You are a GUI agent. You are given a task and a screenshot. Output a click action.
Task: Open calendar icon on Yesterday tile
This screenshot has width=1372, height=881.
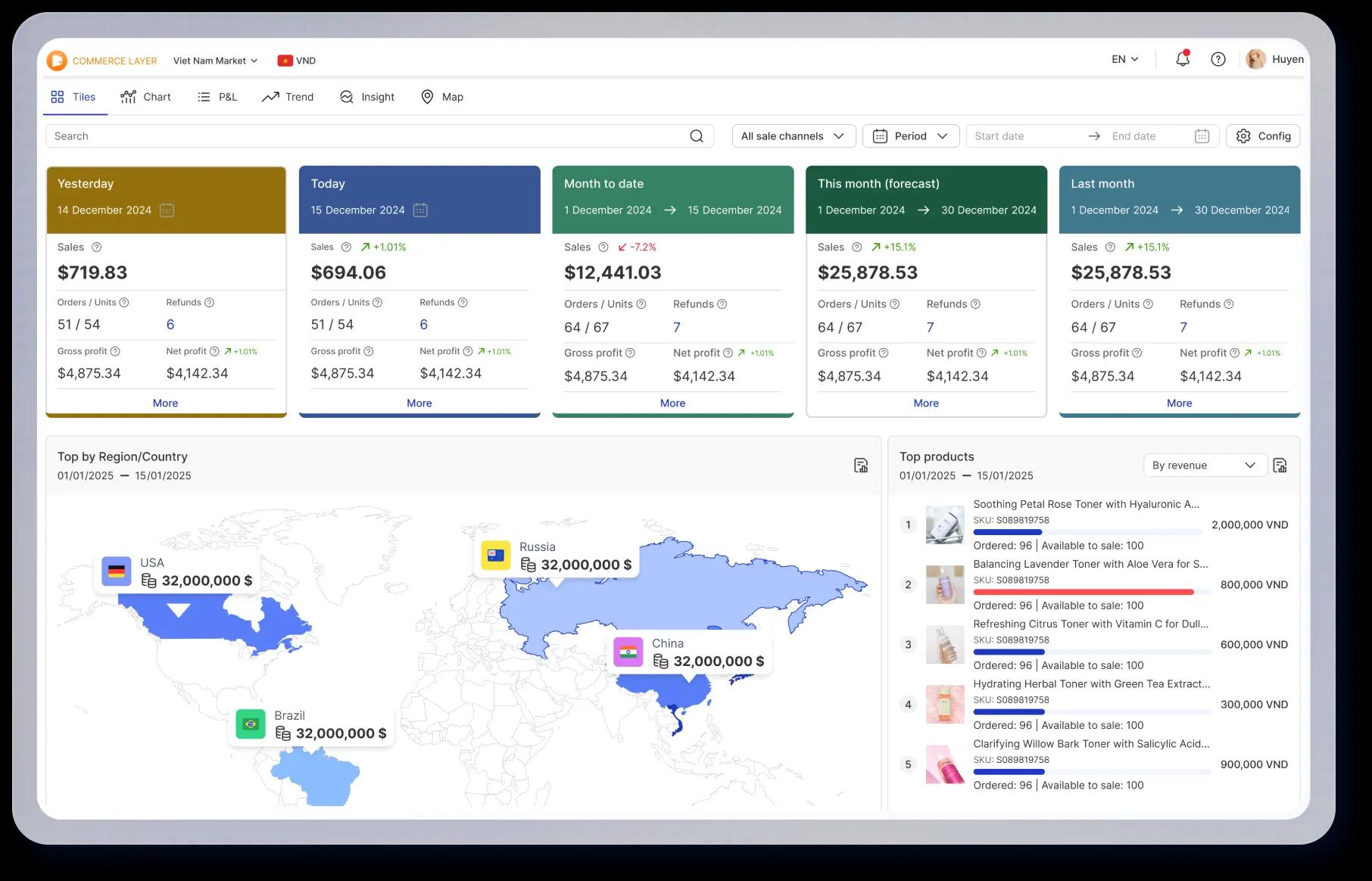click(x=167, y=210)
